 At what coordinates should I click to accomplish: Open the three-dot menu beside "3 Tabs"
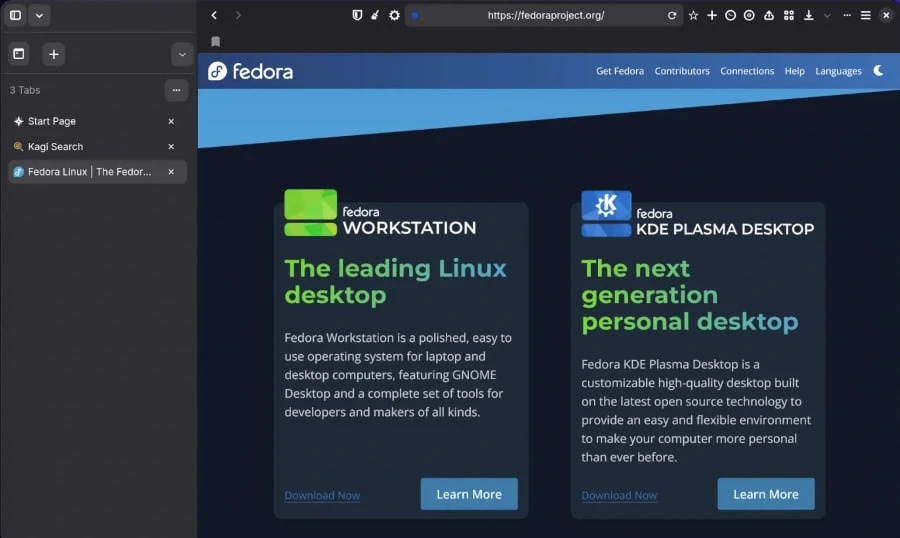[176, 90]
